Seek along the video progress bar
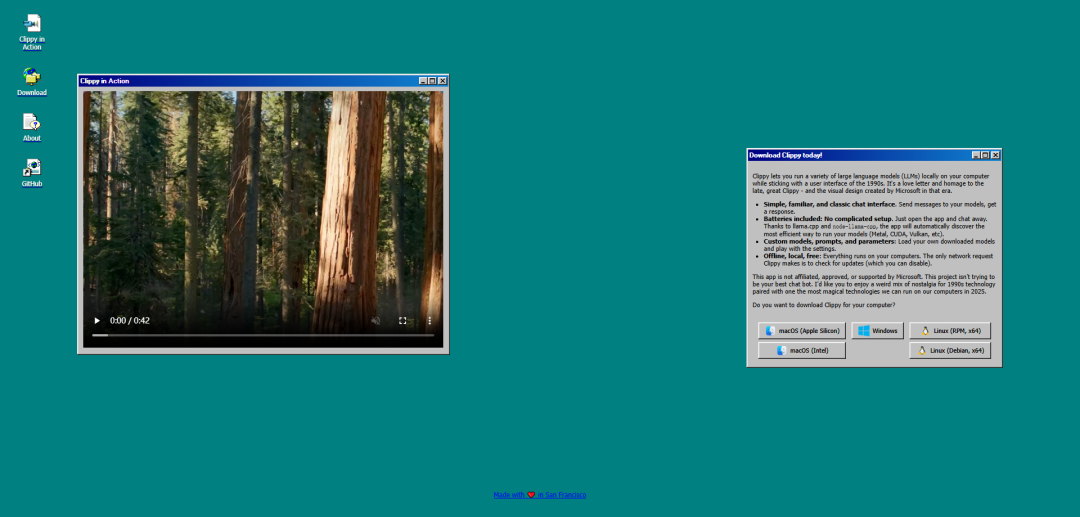Screen dimensions: 1080x517 pos(263,335)
